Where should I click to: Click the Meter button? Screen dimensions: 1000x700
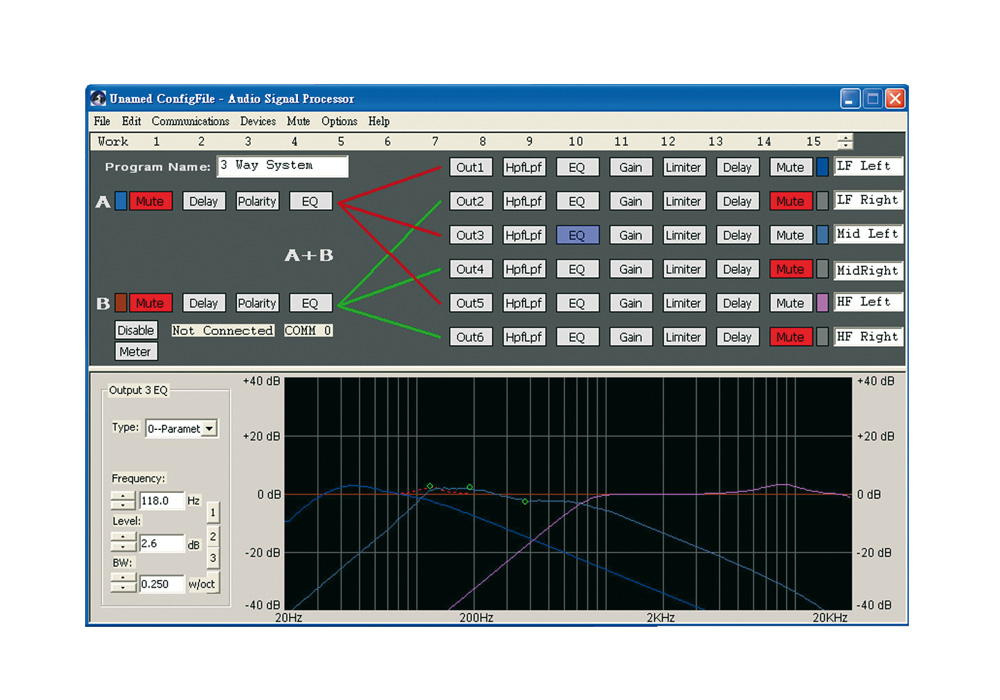click(x=135, y=351)
